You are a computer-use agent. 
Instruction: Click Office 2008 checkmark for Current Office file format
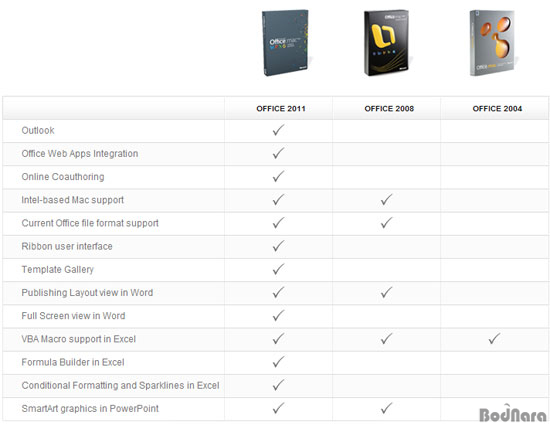click(x=387, y=223)
